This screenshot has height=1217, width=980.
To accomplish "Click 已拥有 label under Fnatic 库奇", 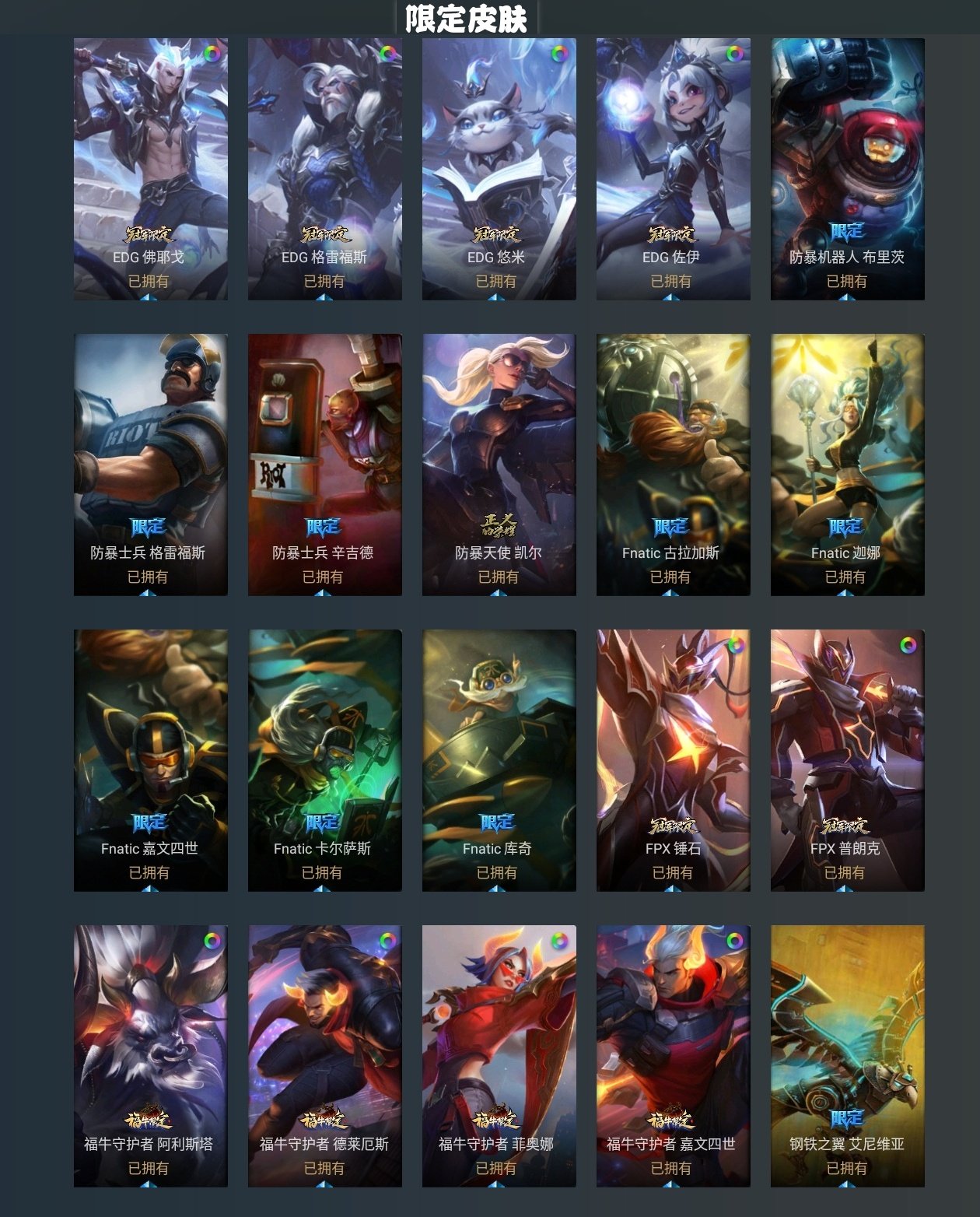I will [x=497, y=873].
